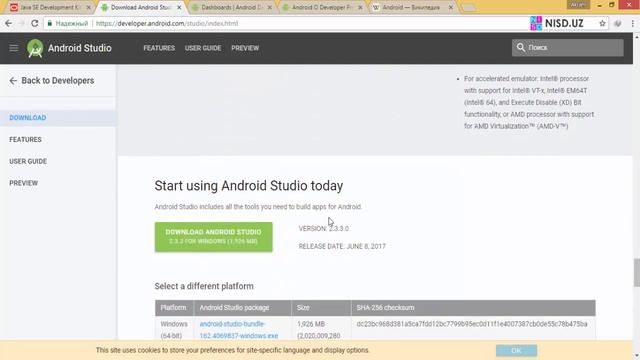
Task: Click Back to Developers link
Action: (x=58, y=81)
